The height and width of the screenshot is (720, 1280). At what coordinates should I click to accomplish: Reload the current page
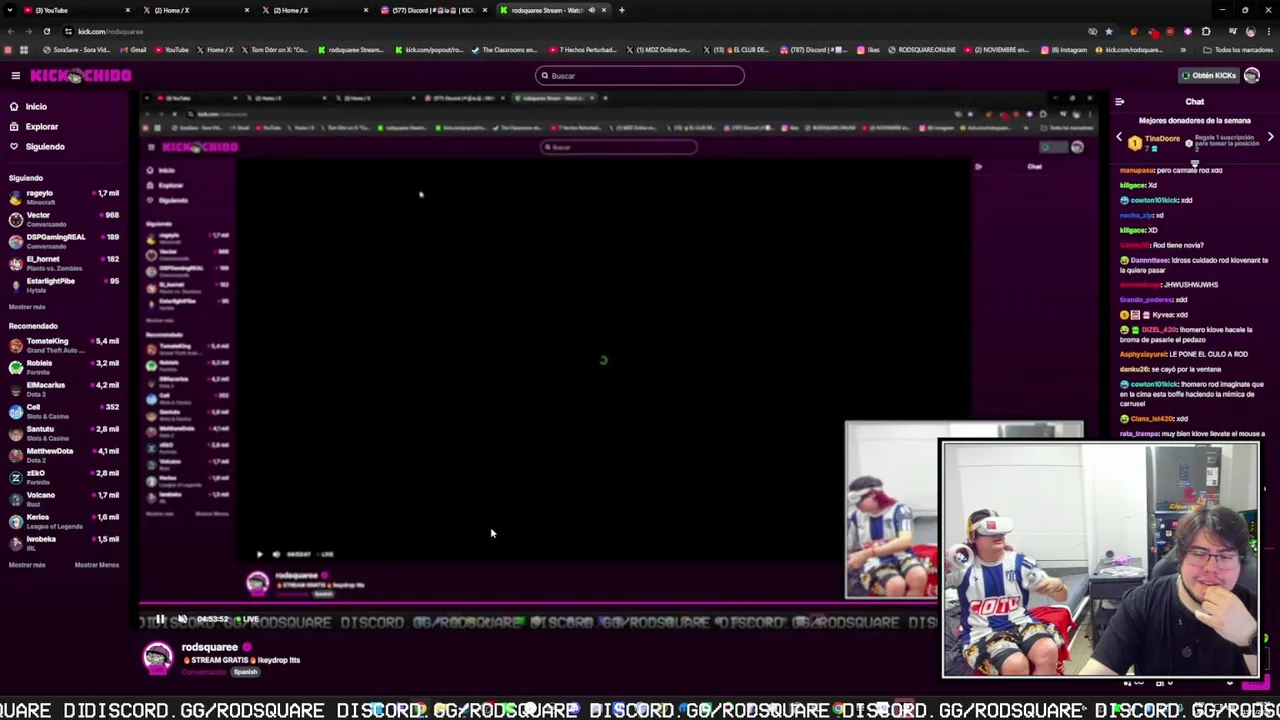[x=46, y=31]
